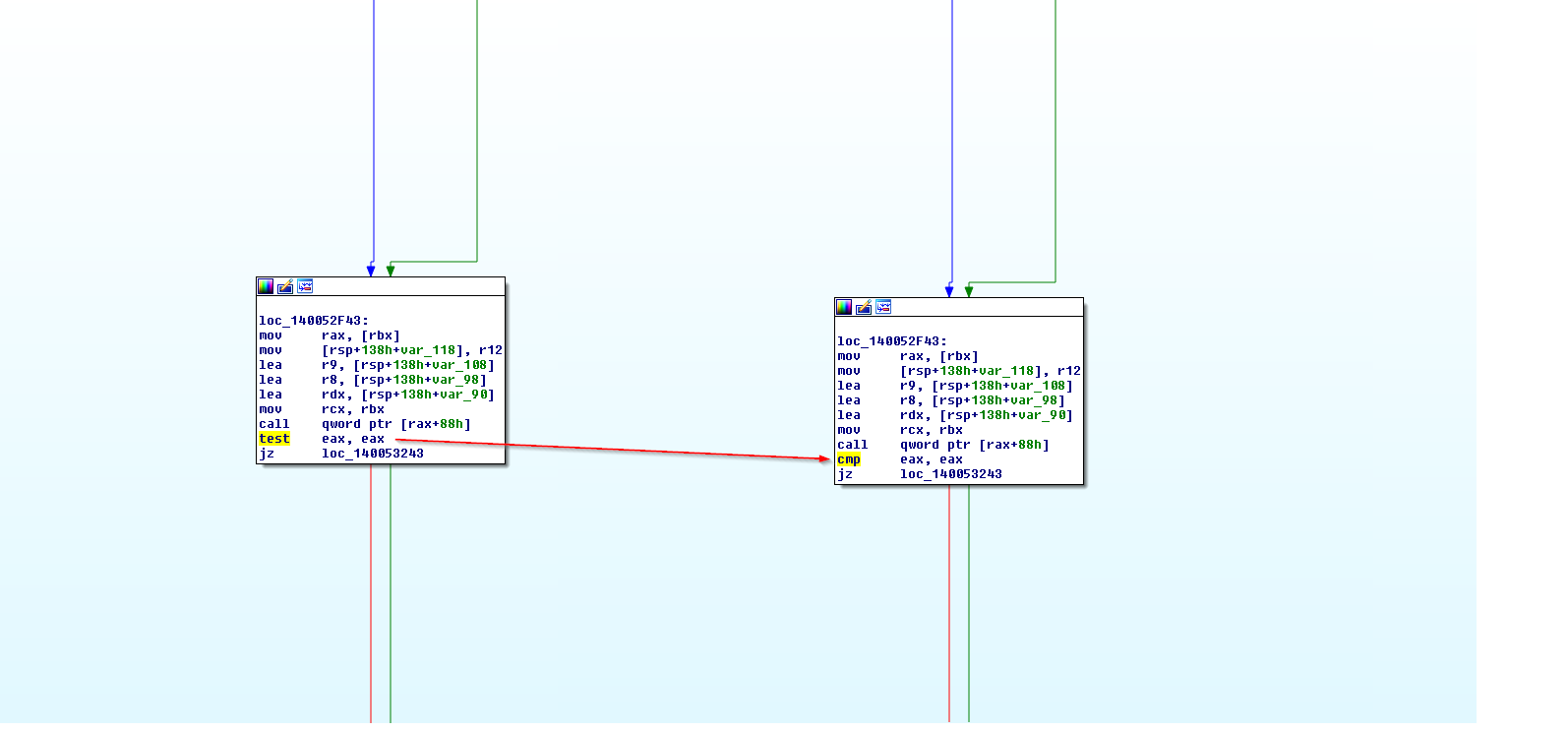This screenshot has width=1568, height=731.
Task: Click 'lea r8' var_98 line in the test block
Action: pyautogui.click(x=373, y=380)
